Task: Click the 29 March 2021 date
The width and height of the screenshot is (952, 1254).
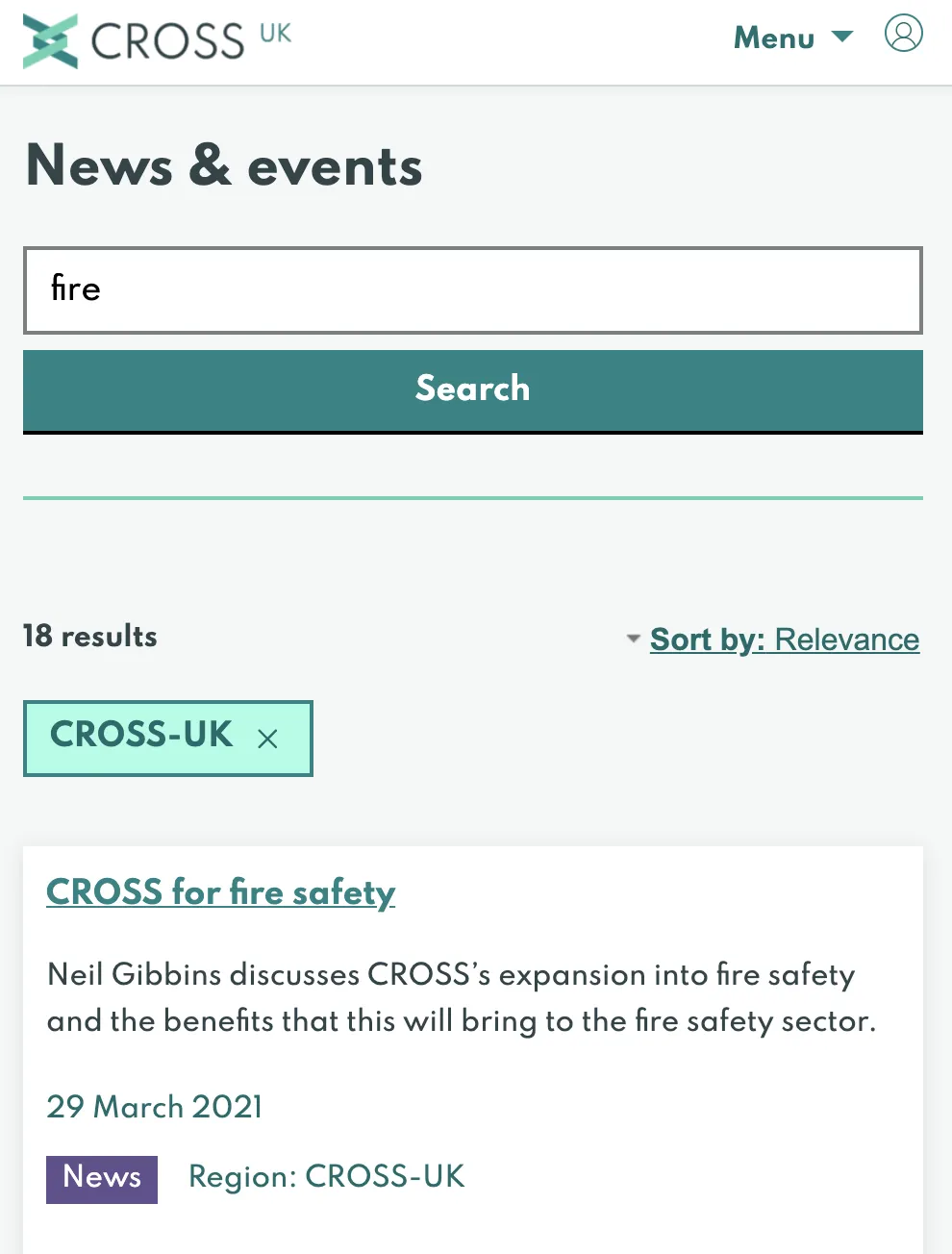Action: point(154,1107)
